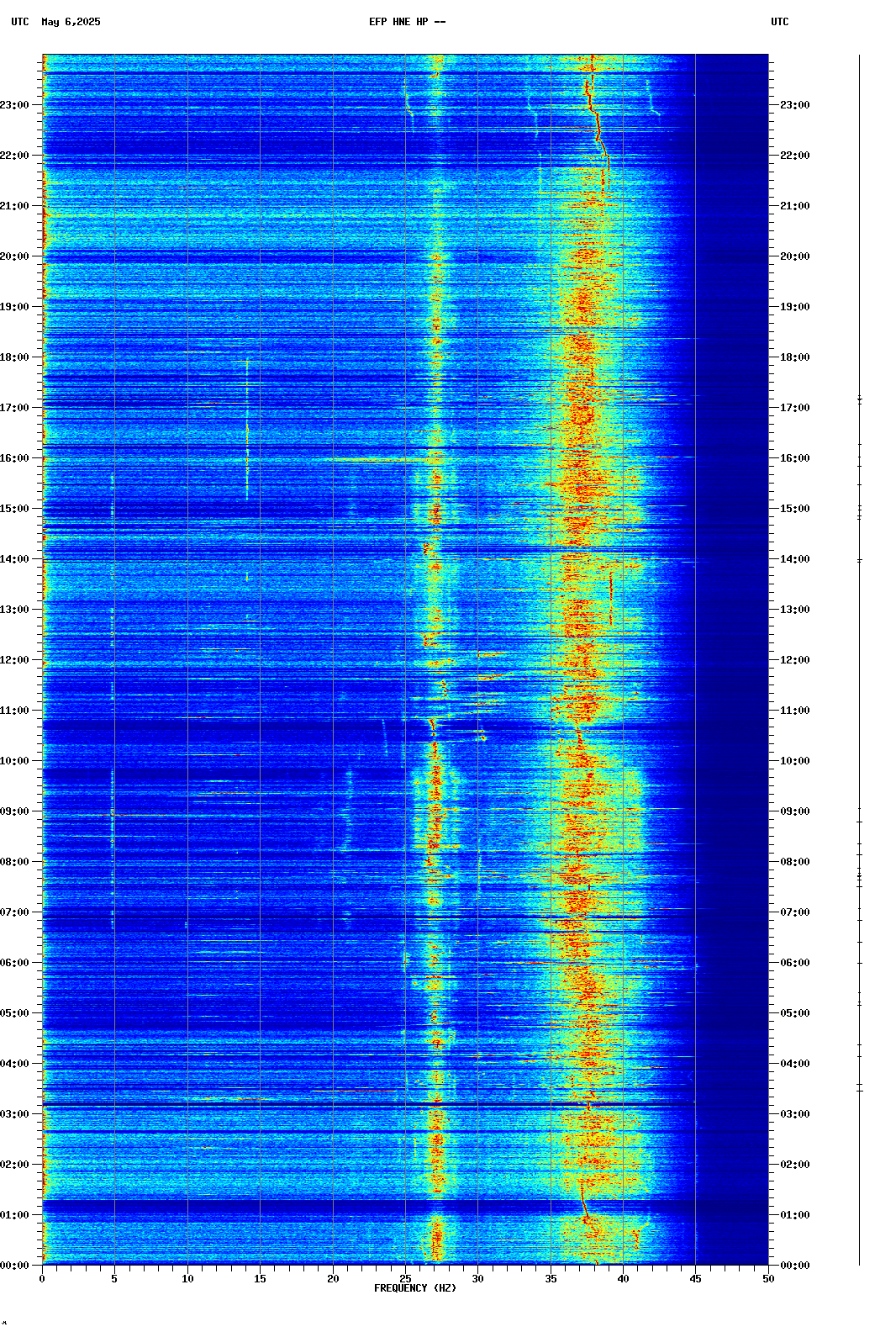The image size is (896, 1332).
Task: Click the 30 Hz frequency axis label
Action: (x=477, y=1279)
